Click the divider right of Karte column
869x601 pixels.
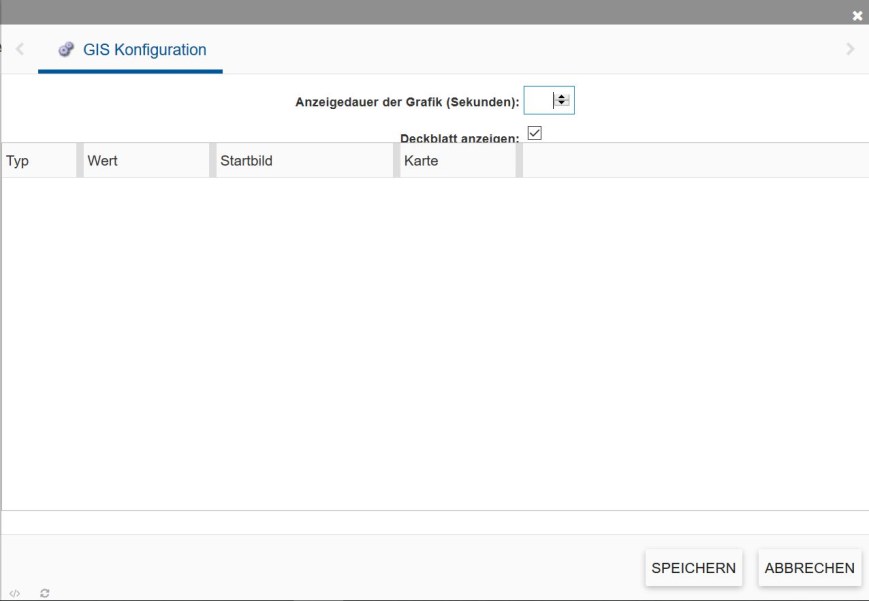(519, 161)
